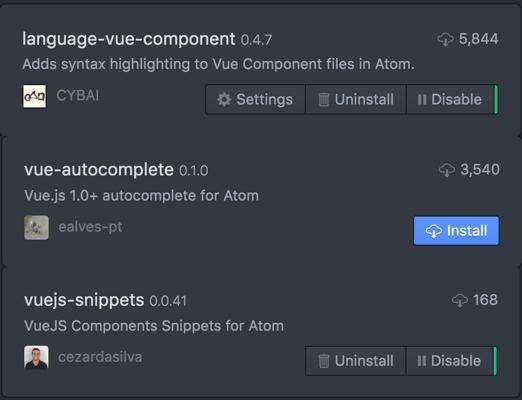The height and width of the screenshot is (400, 522).
Task: Install the vue-autocomplete package
Action: 456,231
